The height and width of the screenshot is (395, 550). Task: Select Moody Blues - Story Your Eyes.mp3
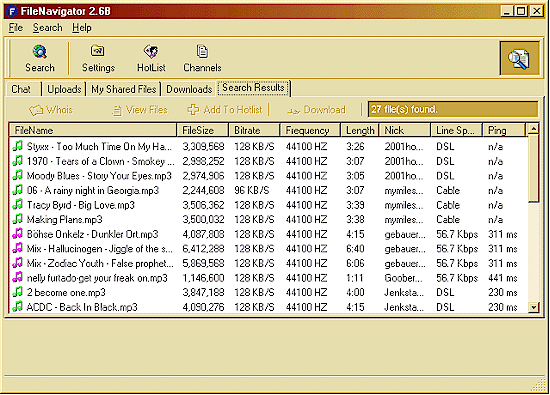click(x=99, y=176)
